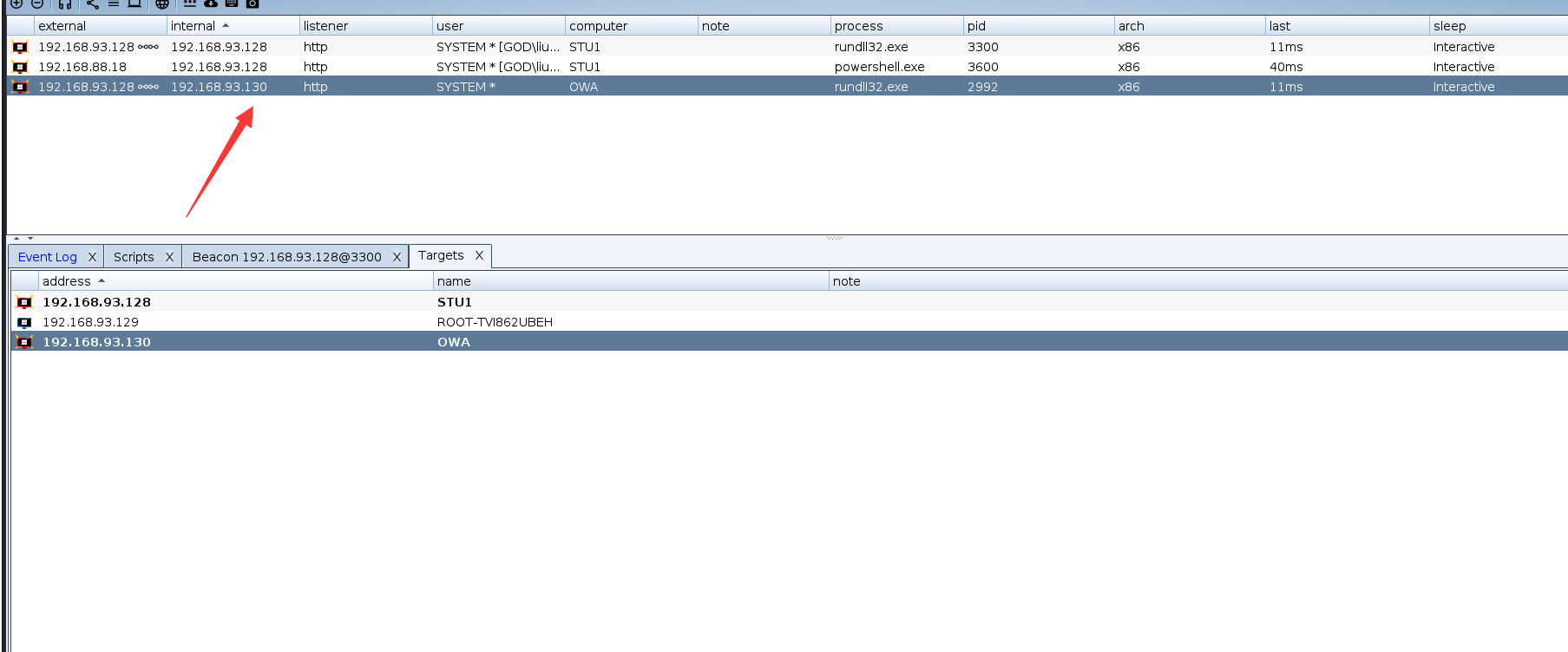Switch to the Event Log tab
The width and height of the screenshot is (1568, 652).
click(x=48, y=257)
